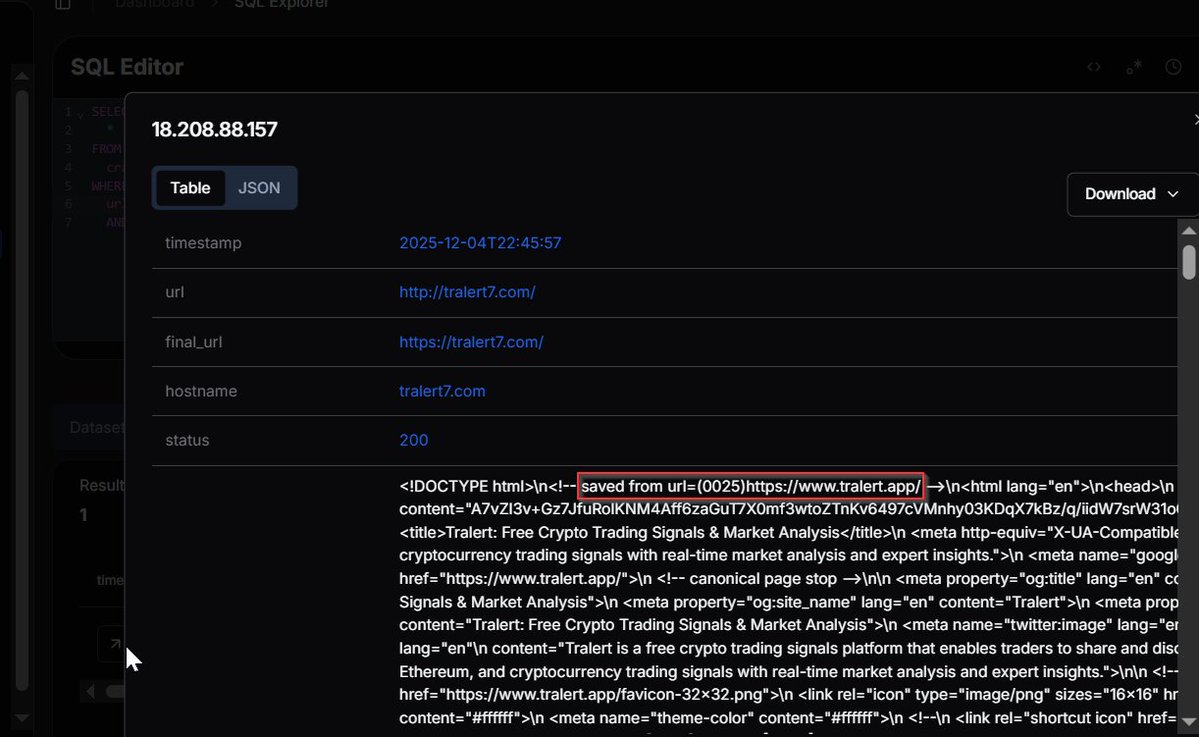The width and height of the screenshot is (1199, 737).
Task: Open the url link http://tralert7.com/
Action: pyautogui.click(x=467, y=292)
